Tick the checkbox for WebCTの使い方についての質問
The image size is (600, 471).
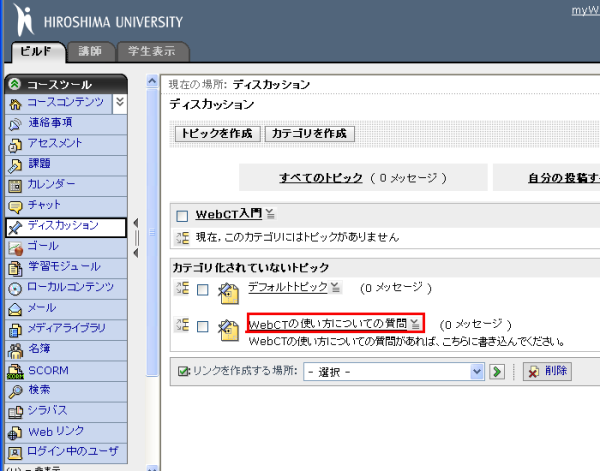pos(203,327)
